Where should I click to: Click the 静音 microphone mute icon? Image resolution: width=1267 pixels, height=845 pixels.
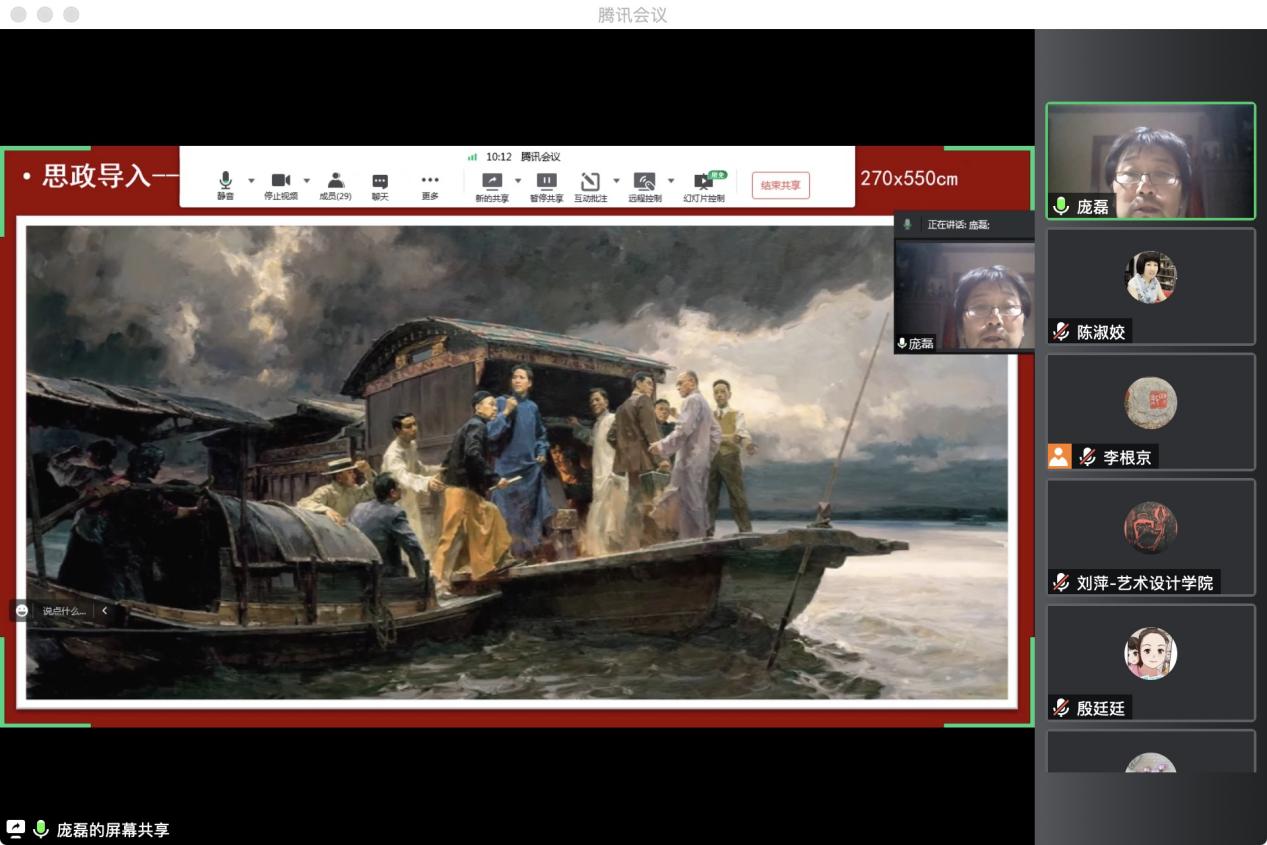[225, 181]
